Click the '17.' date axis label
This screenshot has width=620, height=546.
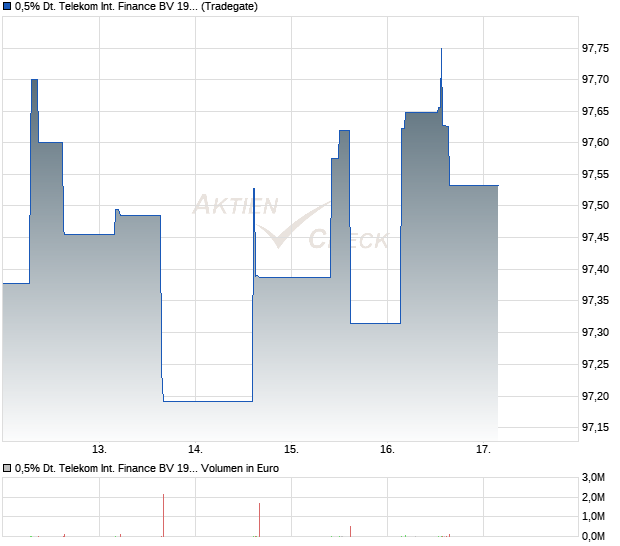tap(483, 450)
